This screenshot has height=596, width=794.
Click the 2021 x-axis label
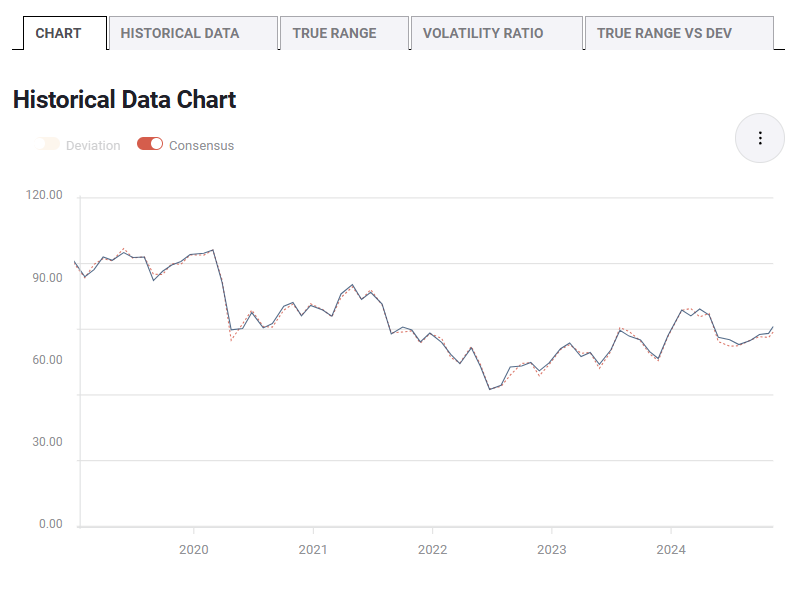[x=313, y=549]
